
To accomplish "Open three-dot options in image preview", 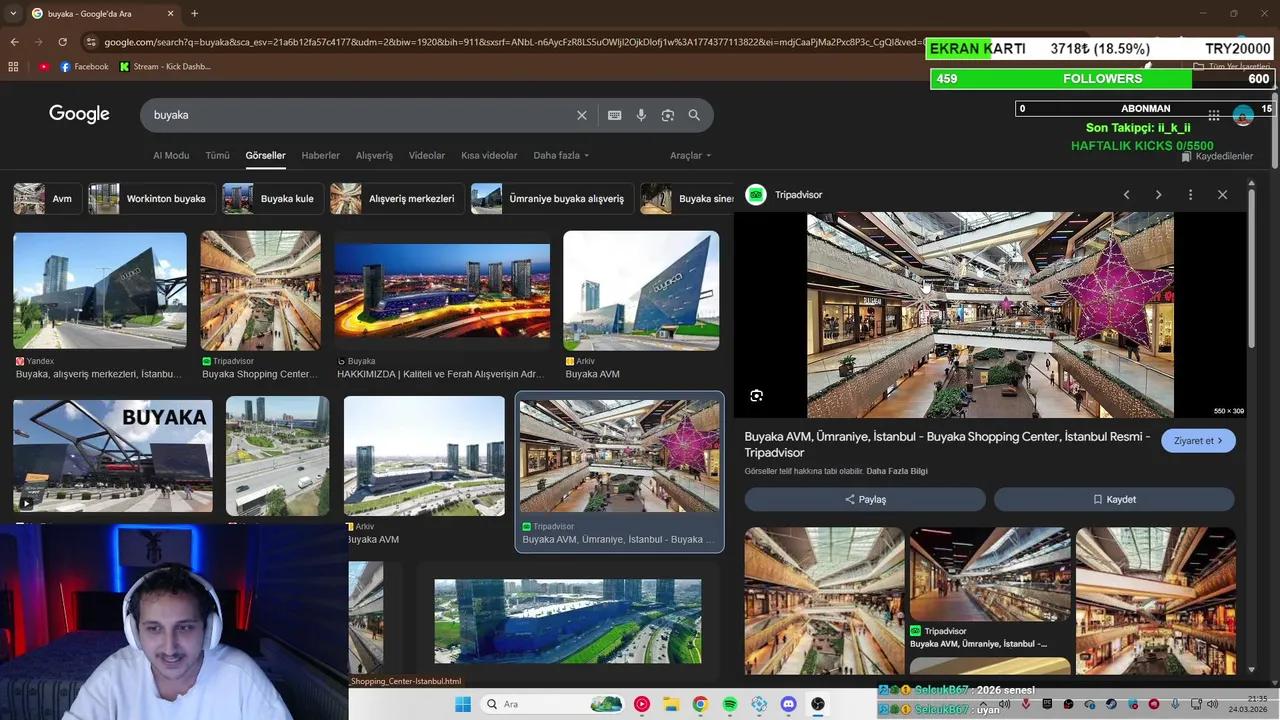I will (1190, 195).
